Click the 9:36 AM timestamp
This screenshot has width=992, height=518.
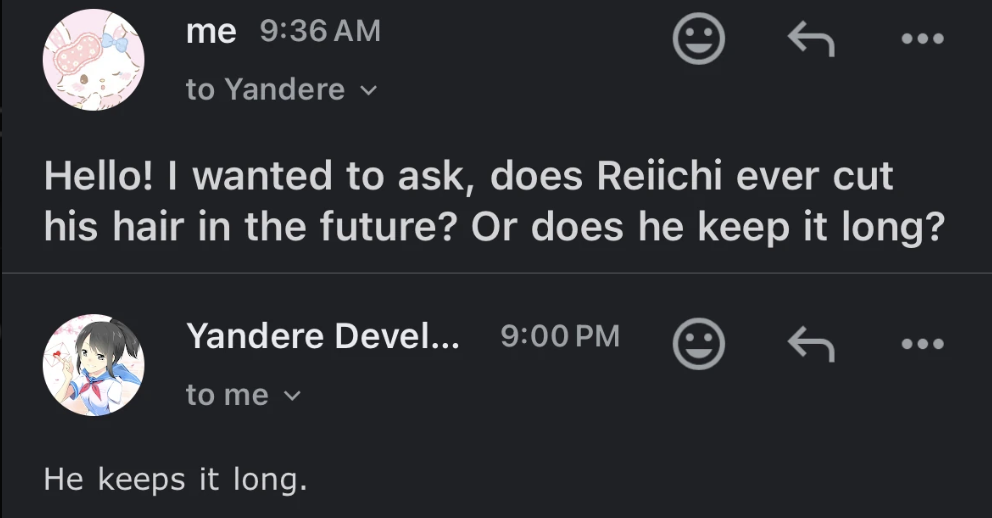click(320, 32)
